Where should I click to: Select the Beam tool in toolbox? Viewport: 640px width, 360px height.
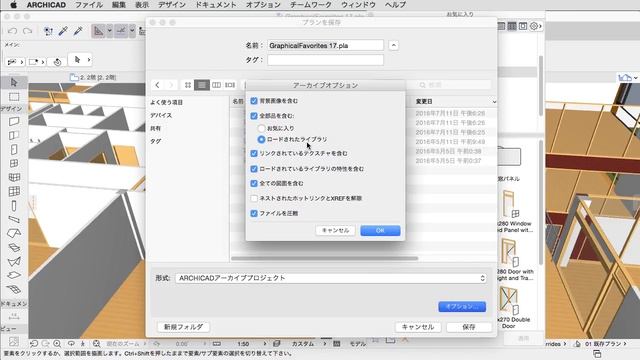click(x=14, y=219)
